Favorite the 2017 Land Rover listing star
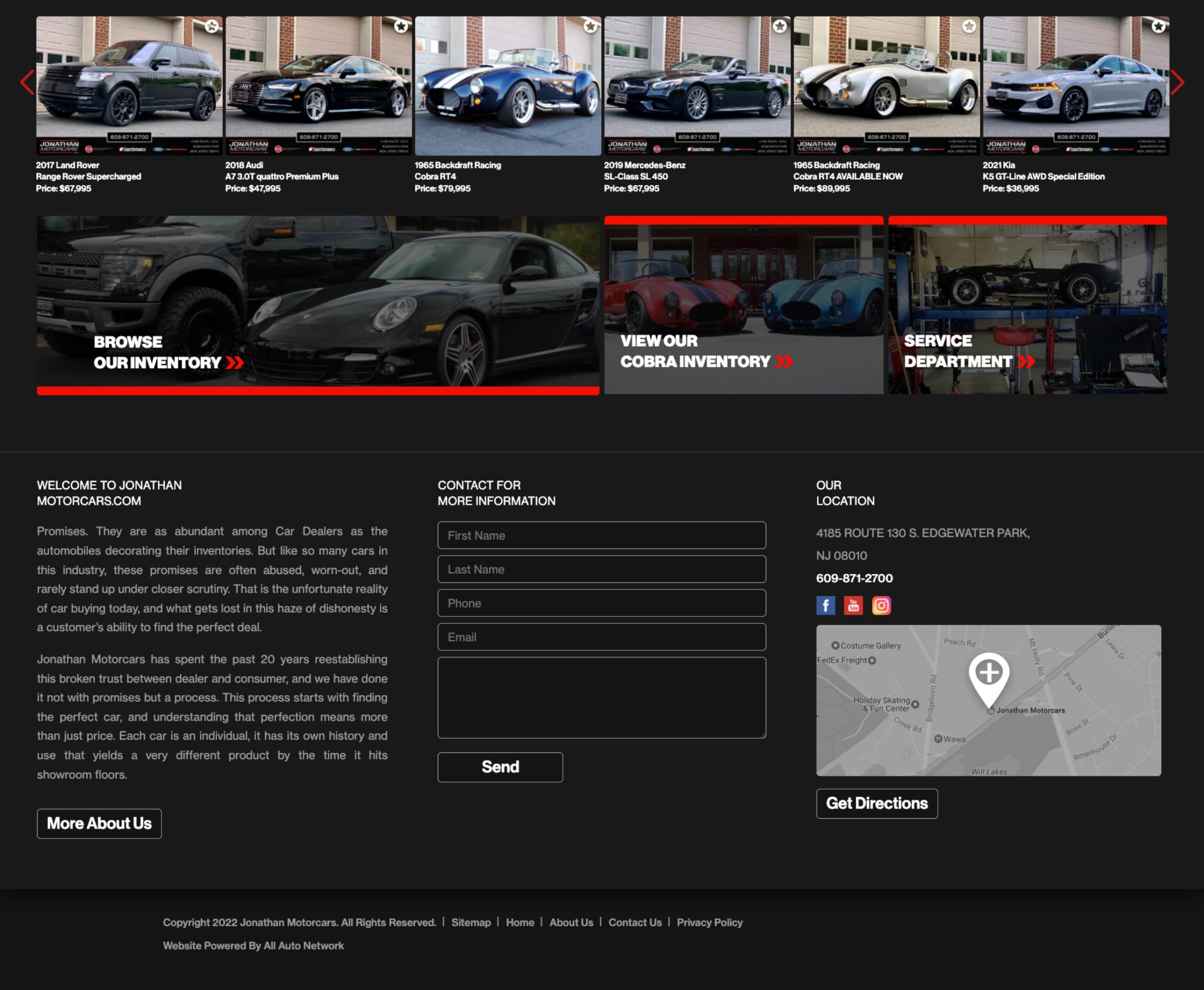Screen dimensions: 1204x990 (212, 26)
